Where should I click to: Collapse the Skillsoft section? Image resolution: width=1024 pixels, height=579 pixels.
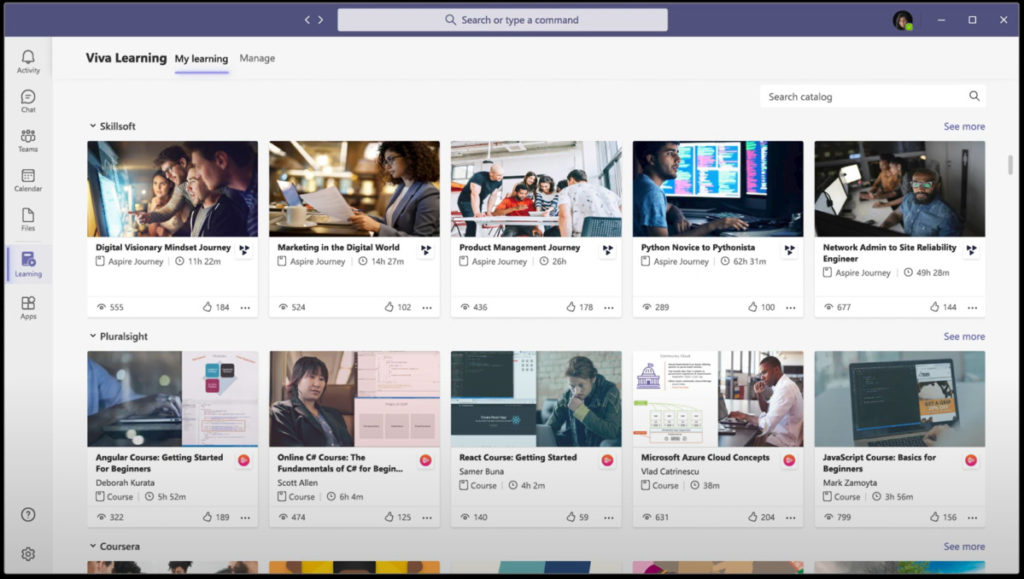(93, 126)
